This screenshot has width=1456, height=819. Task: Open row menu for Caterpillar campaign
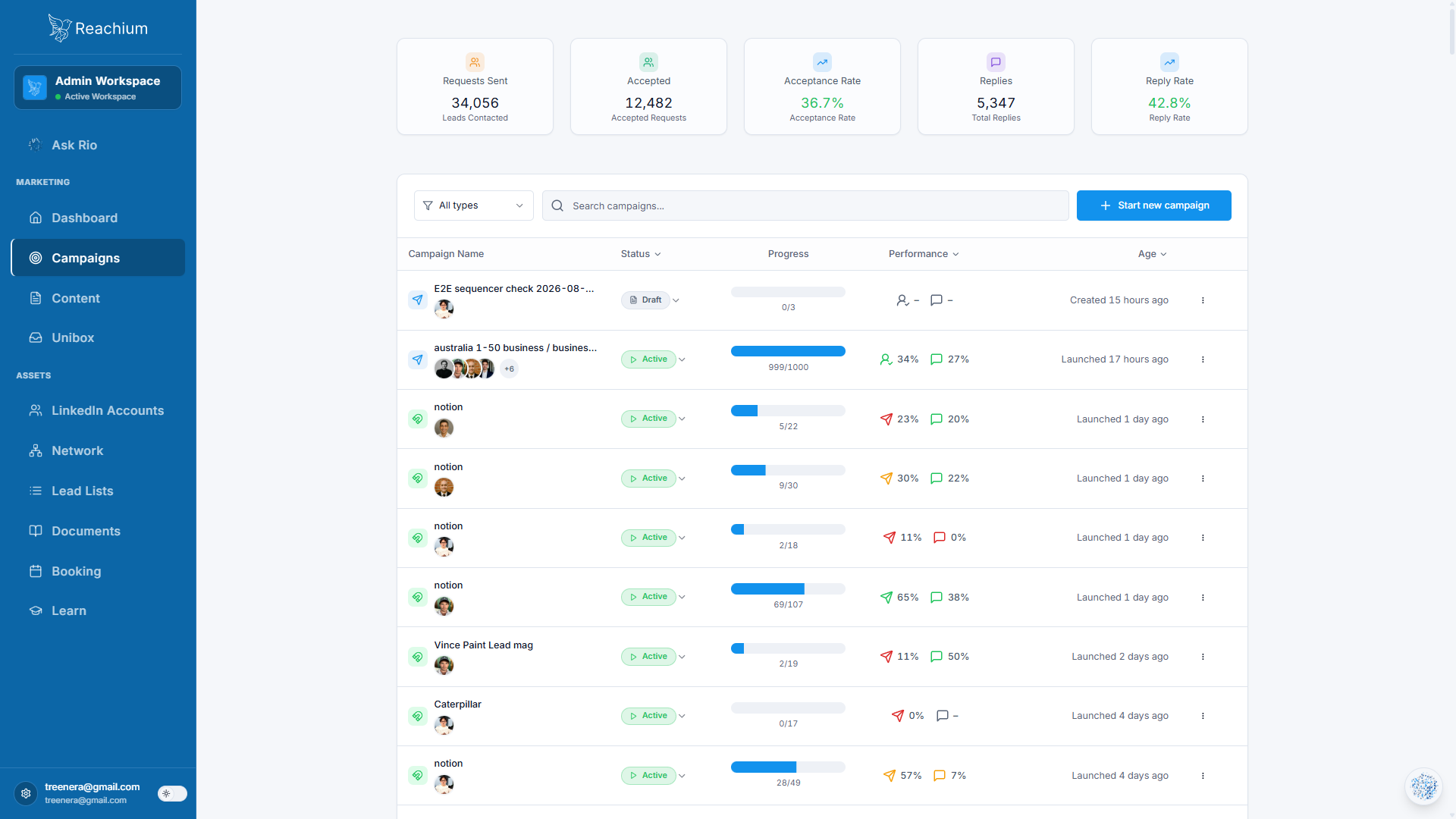click(x=1203, y=716)
